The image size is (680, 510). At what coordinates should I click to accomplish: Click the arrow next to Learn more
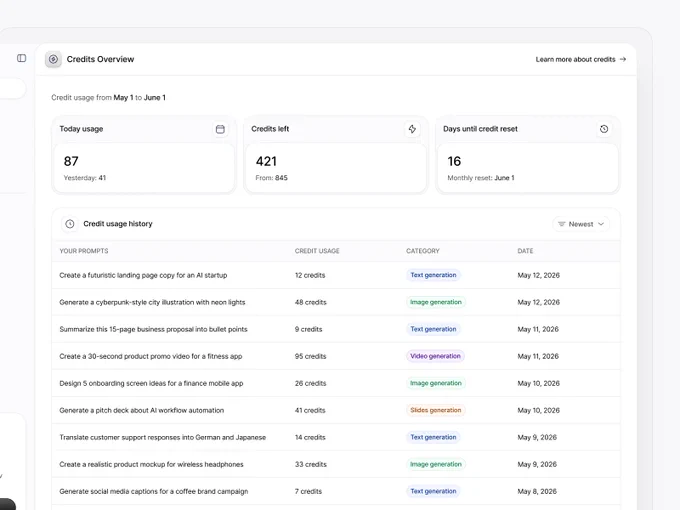click(x=623, y=59)
